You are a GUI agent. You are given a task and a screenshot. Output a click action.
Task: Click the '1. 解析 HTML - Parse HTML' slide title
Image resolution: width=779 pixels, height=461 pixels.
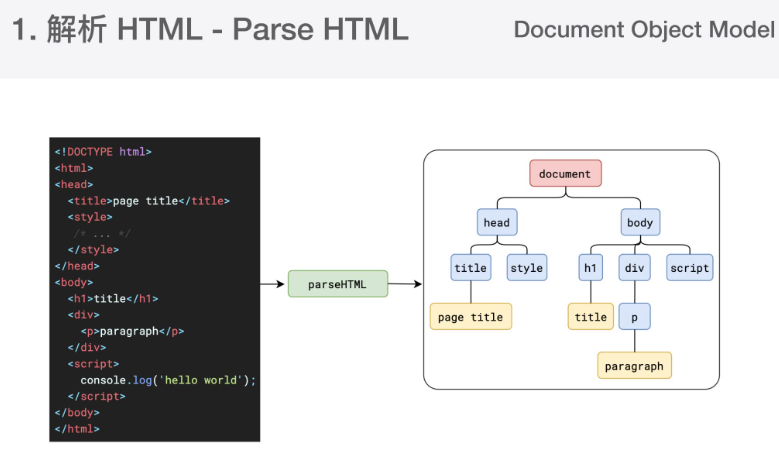pyautogui.click(x=210, y=30)
